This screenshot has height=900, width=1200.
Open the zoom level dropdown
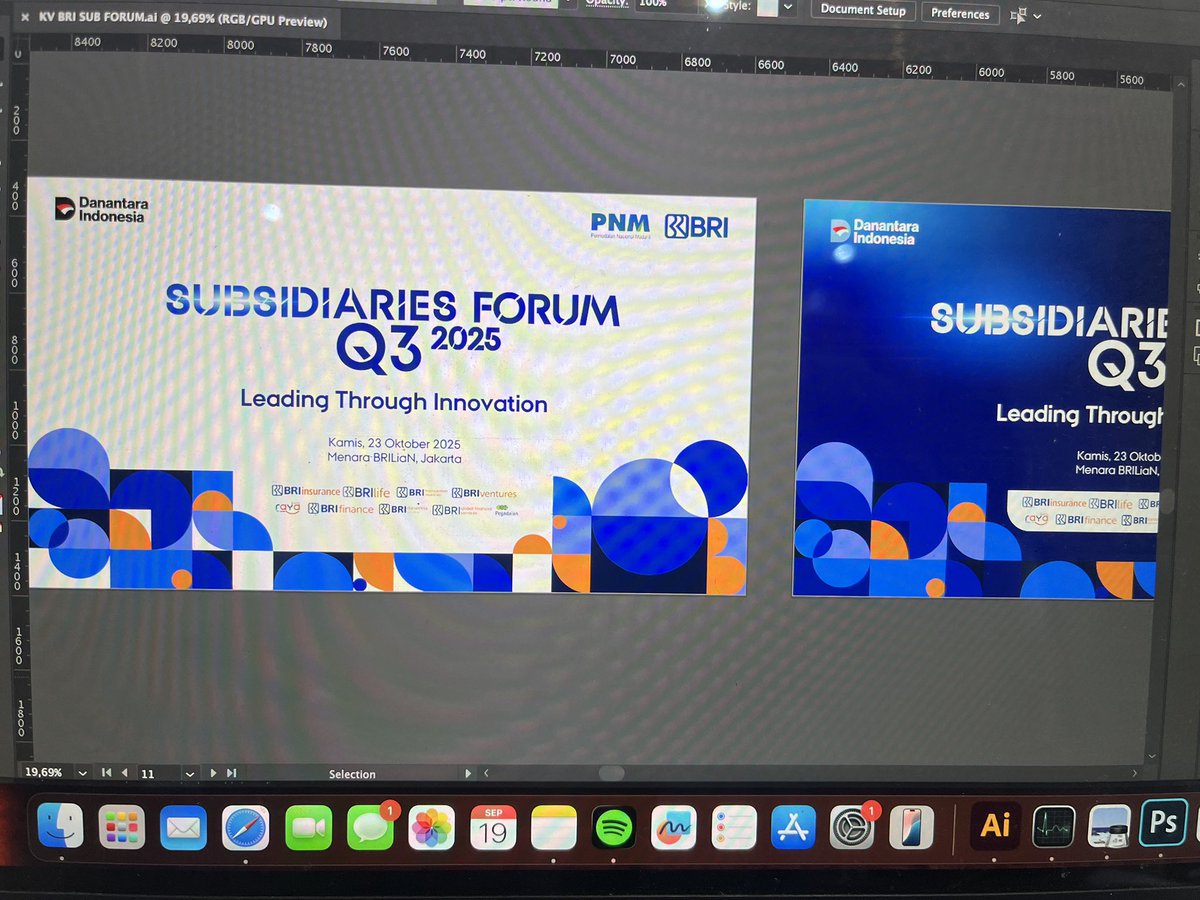pos(81,773)
